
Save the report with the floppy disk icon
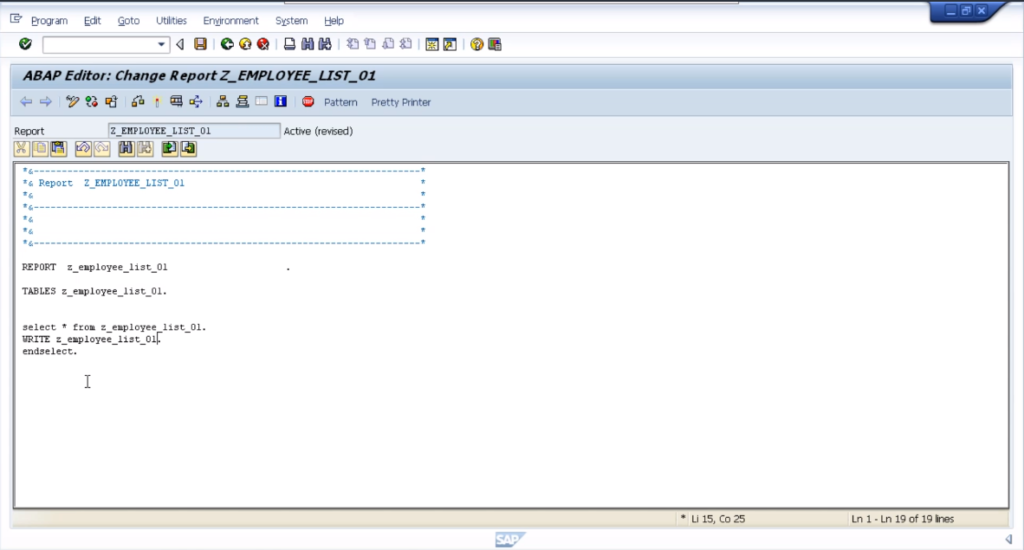coord(200,44)
